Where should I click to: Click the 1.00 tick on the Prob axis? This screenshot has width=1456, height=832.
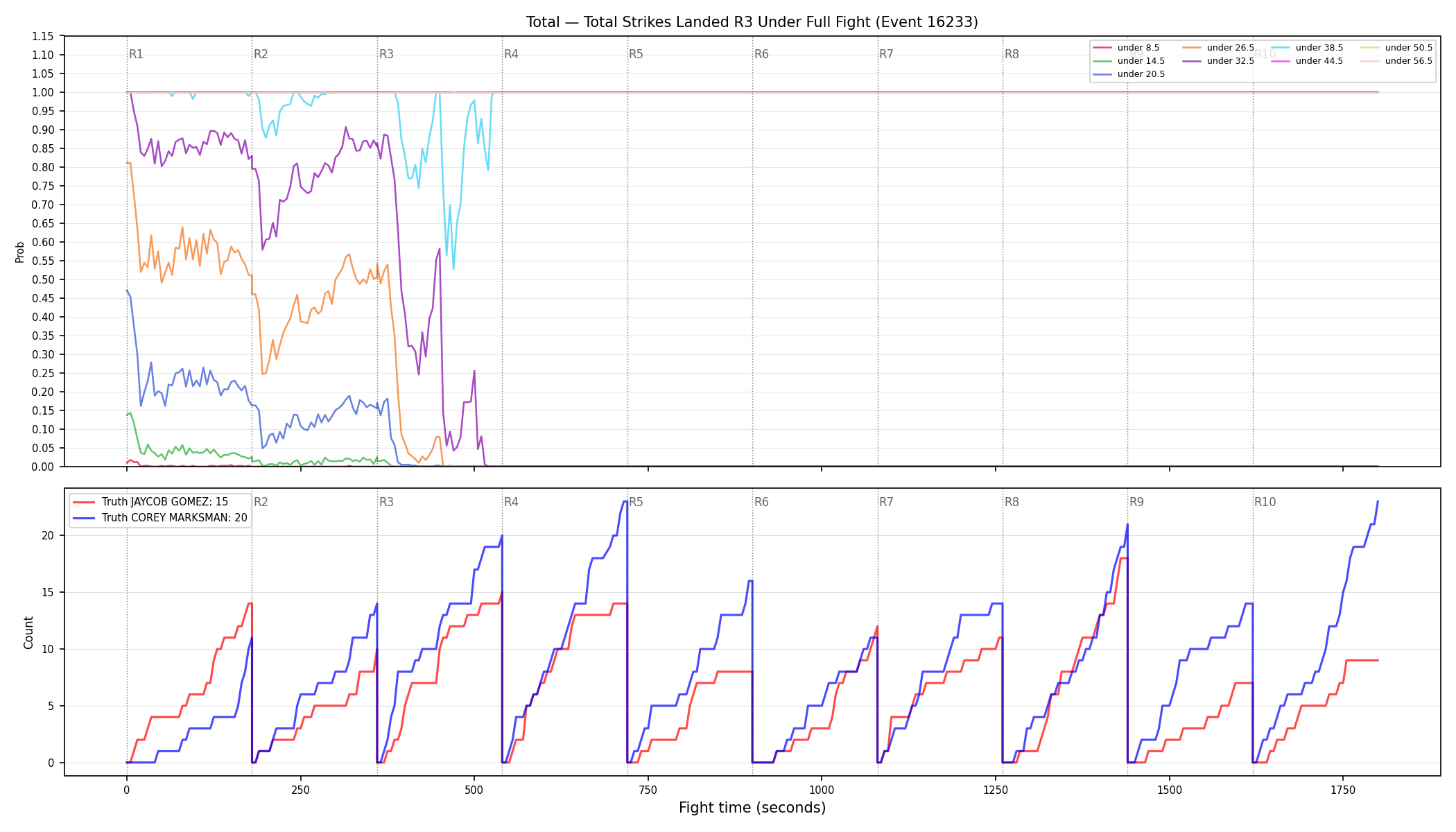[x=43, y=92]
